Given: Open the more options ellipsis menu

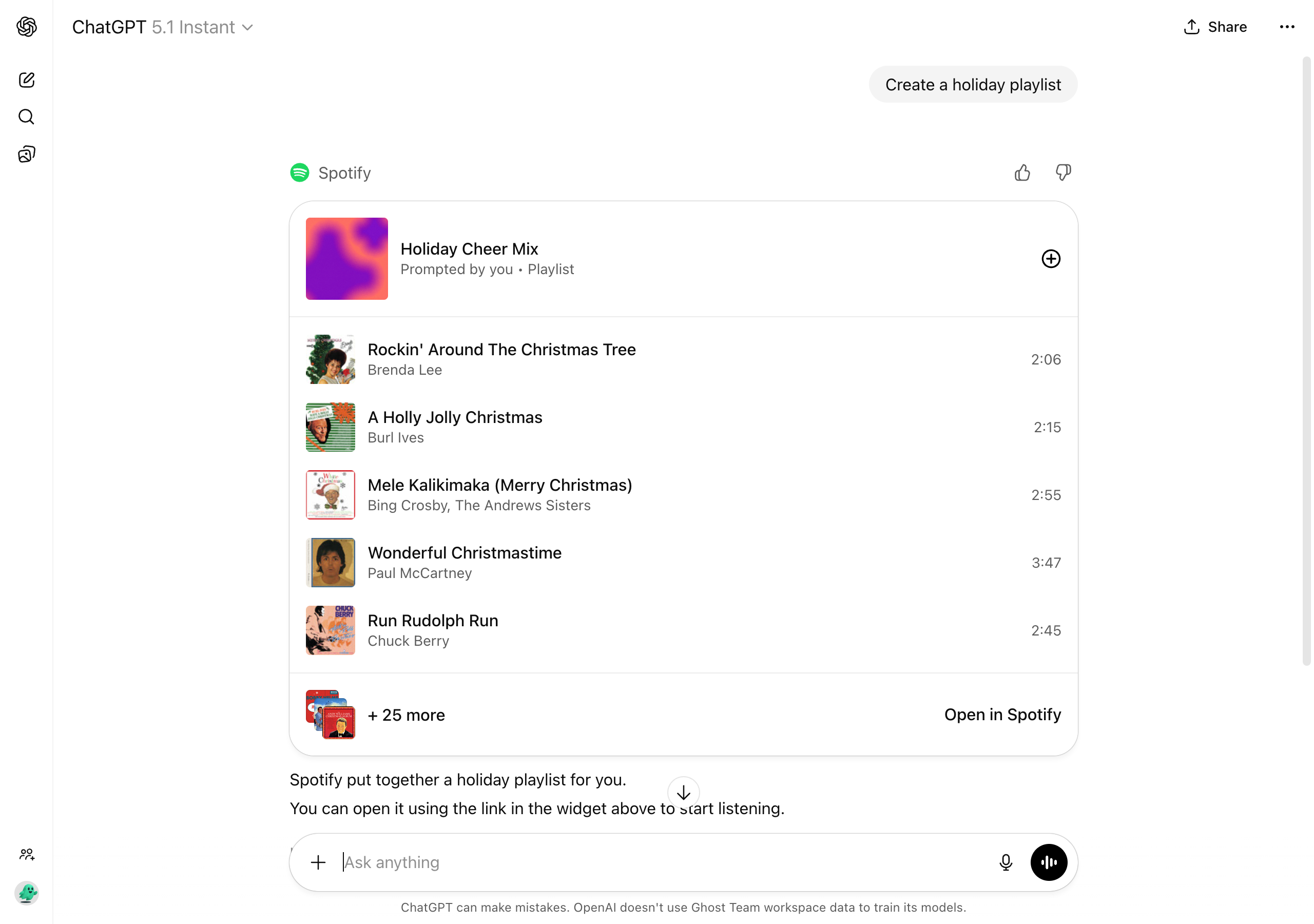Looking at the screenshot, I should coord(1287,26).
